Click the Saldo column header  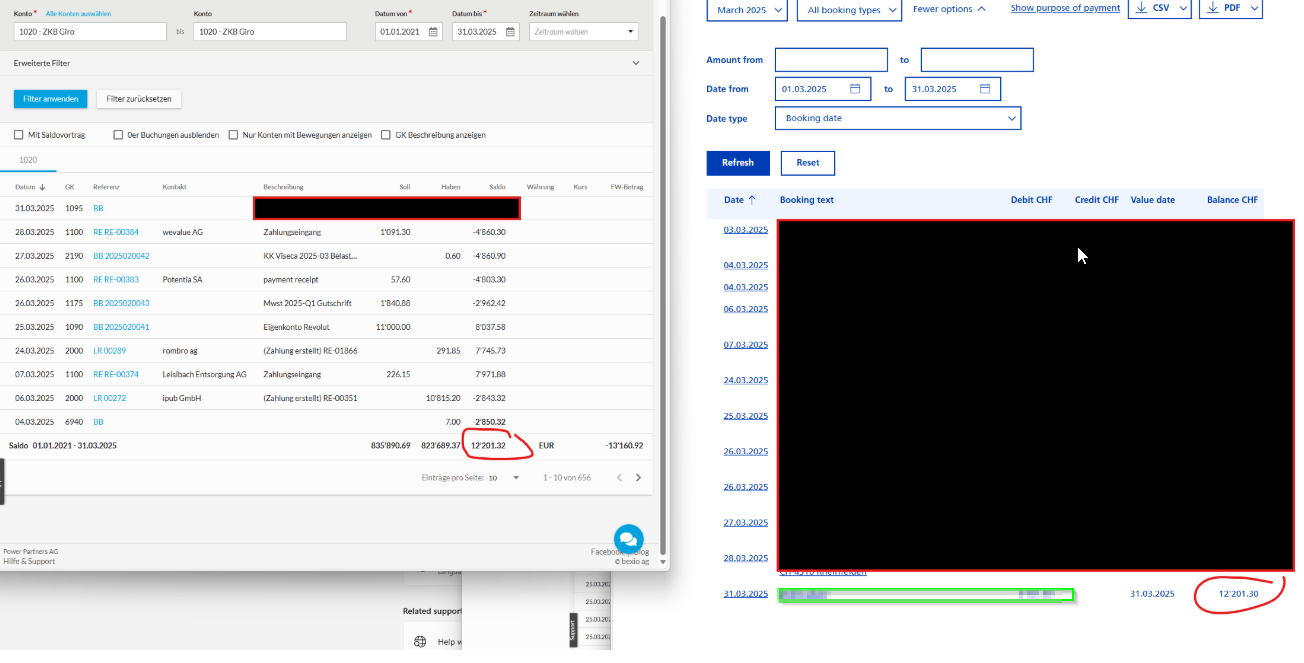click(497, 187)
